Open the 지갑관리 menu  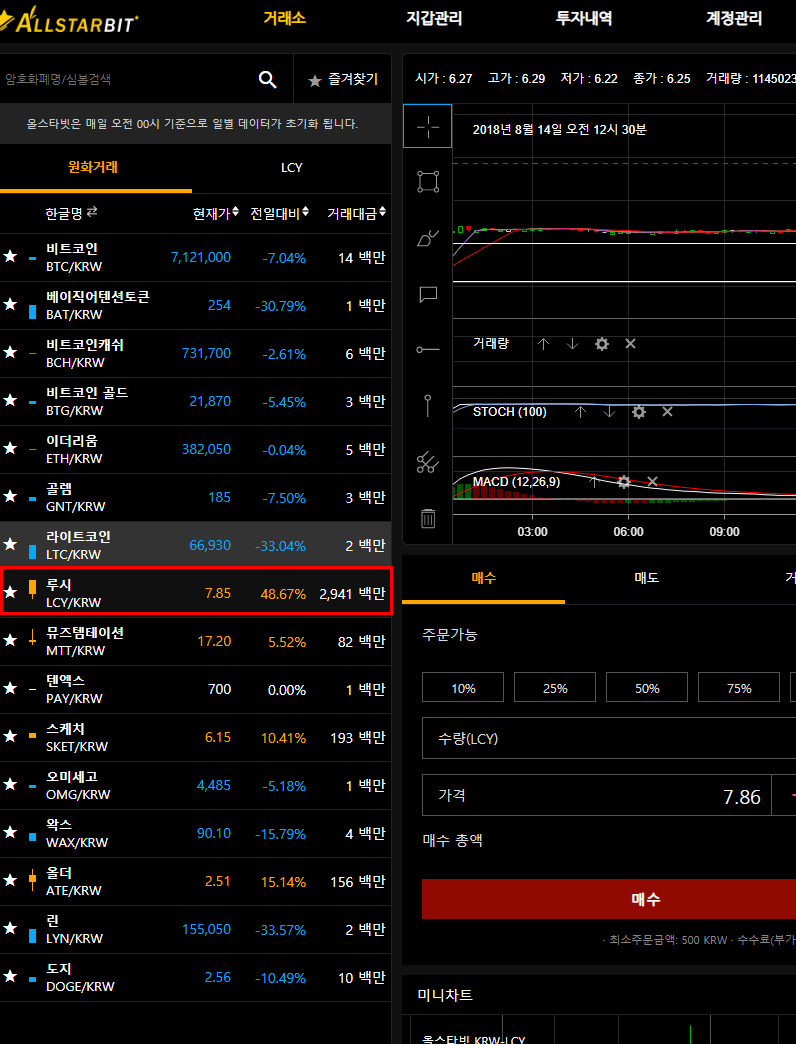(x=434, y=19)
